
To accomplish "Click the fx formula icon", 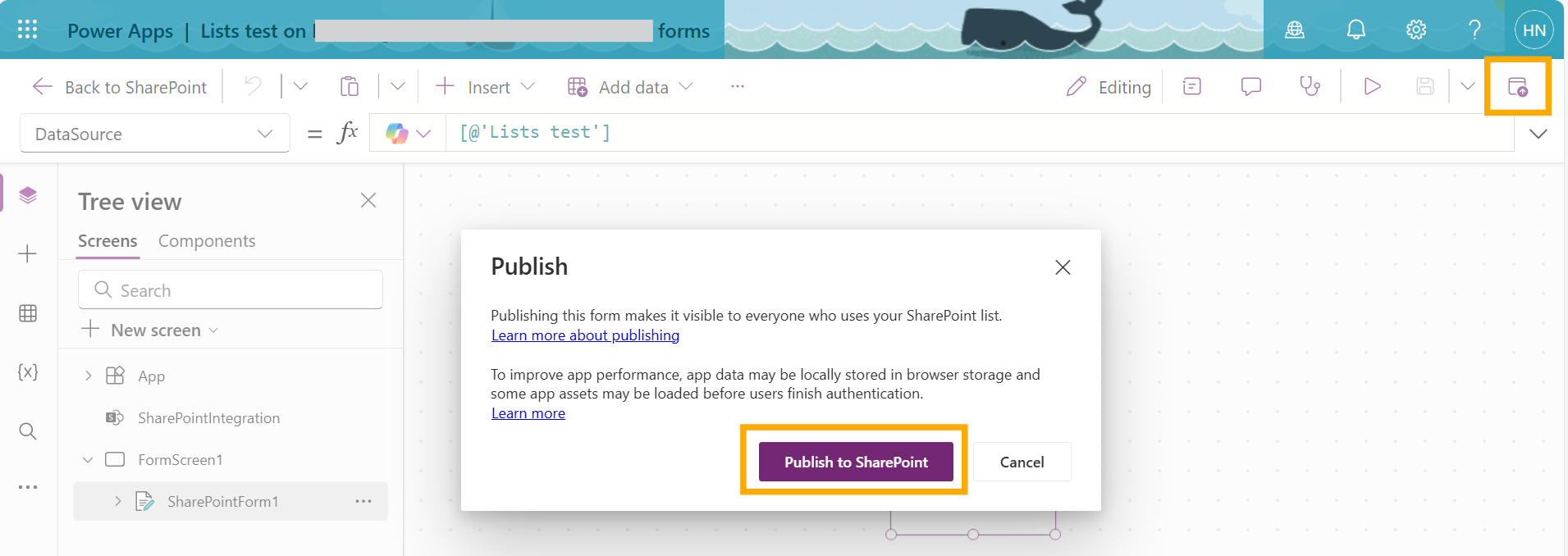I will (x=348, y=133).
